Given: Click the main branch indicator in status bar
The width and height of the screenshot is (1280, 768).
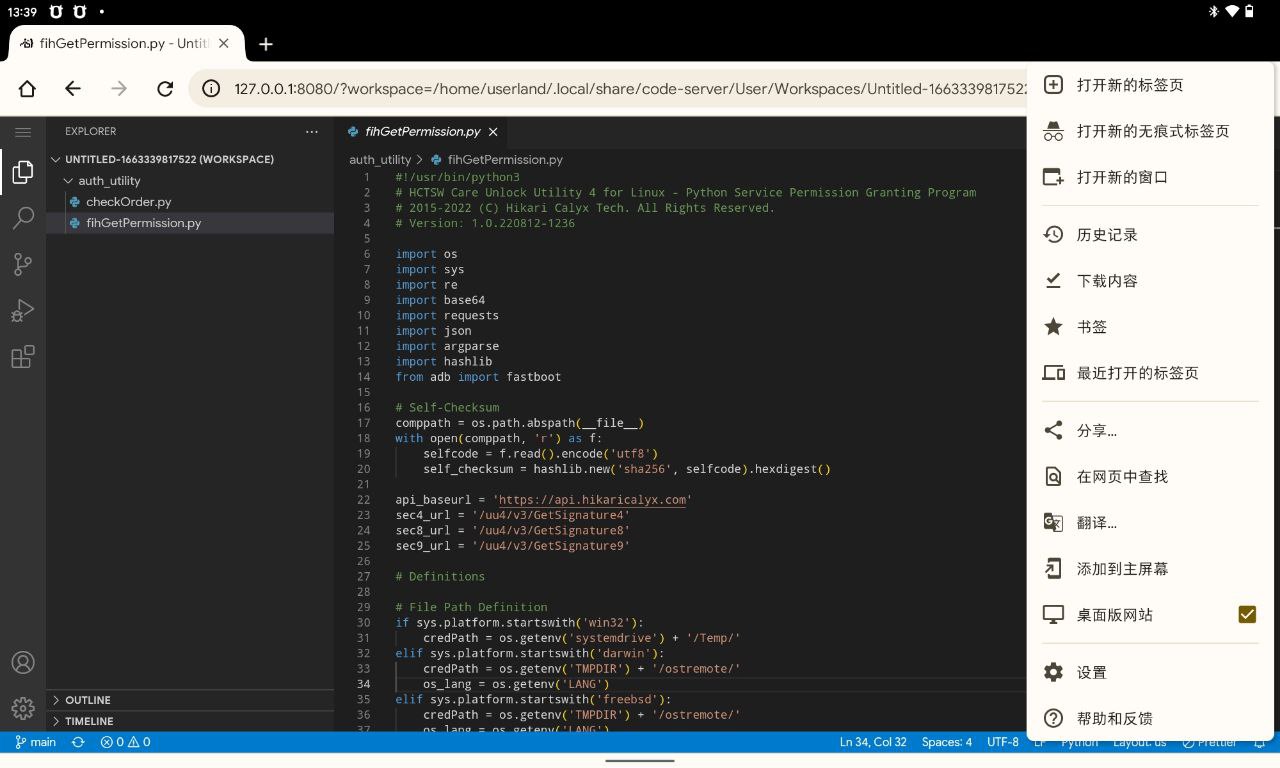Looking at the screenshot, I should coord(36,742).
